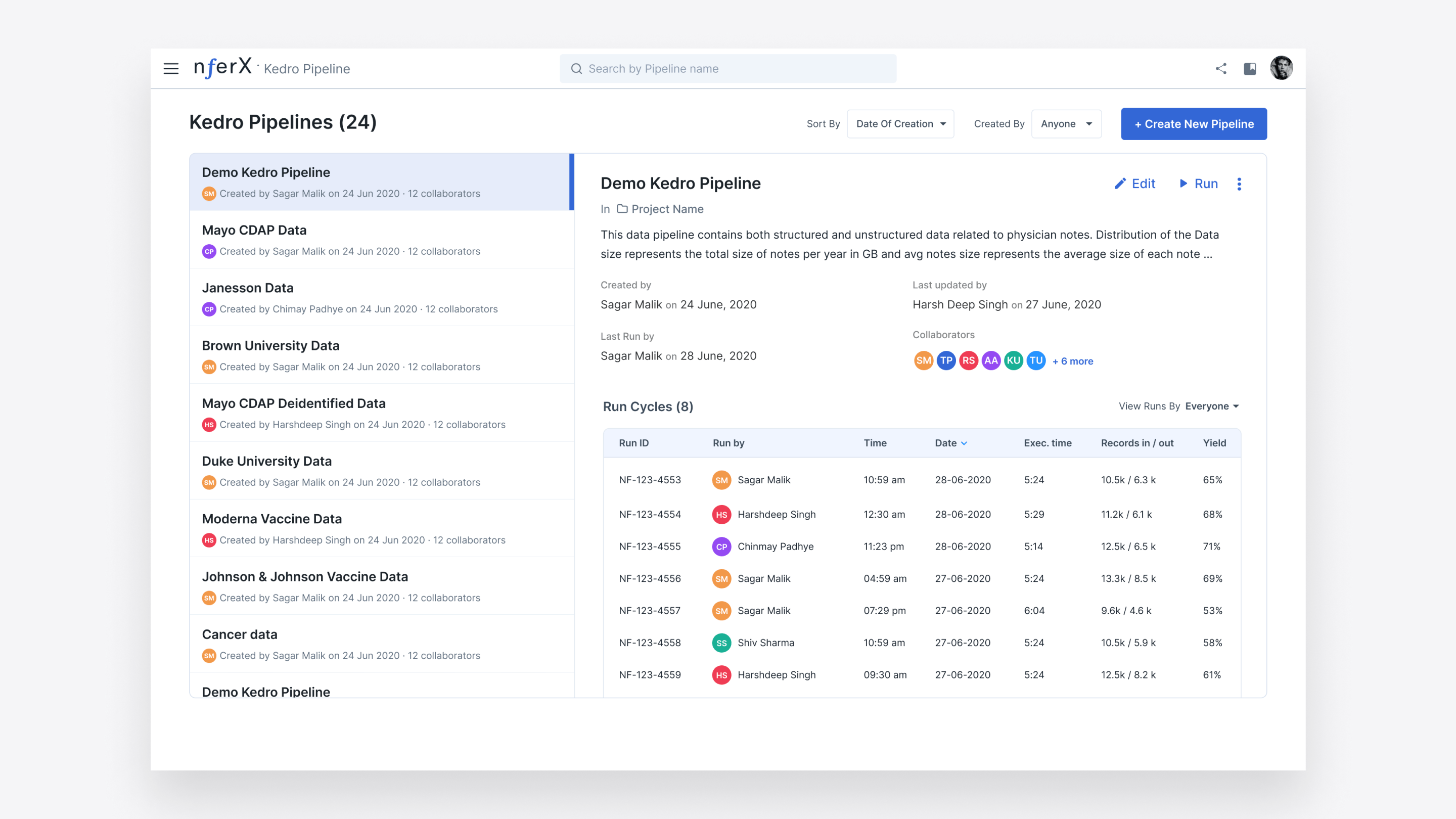Click the Project Name folder icon
Screen dimensions: 1456x819
click(622, 209)
